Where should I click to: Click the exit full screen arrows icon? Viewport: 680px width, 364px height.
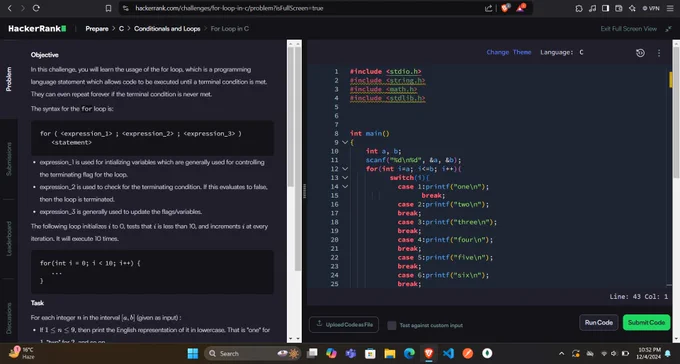pos(668,29)
